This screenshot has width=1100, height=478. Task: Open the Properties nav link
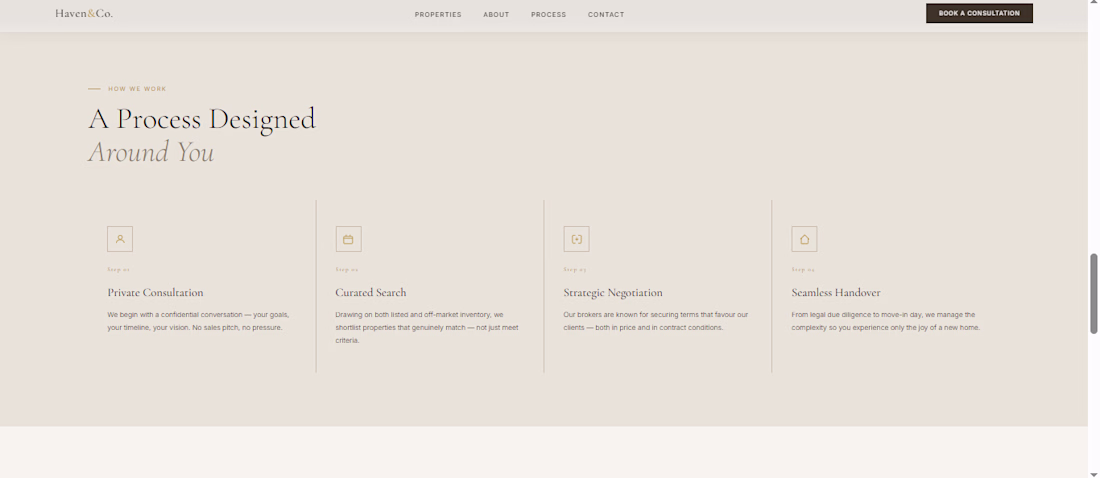click(438, 15)
